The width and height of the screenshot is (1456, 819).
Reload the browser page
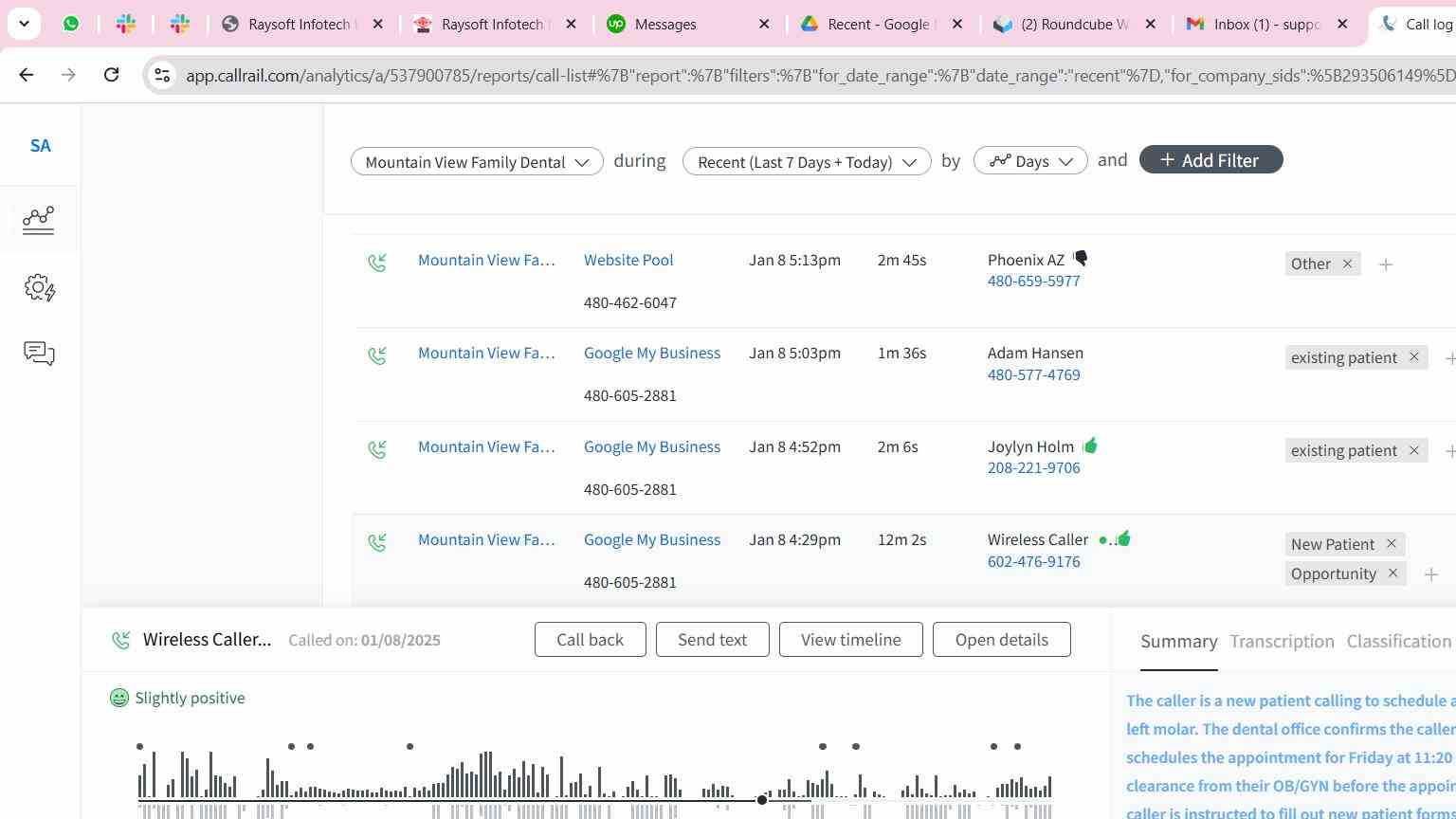tap(111, 74)
